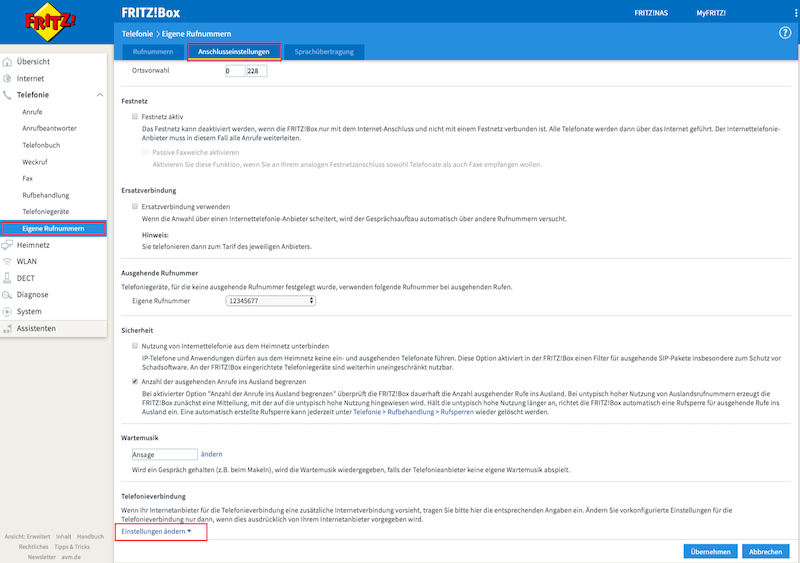Open the help question mark icon
Image resolution: width=800 pixels, height=563 pixels.
click(784, 33)
